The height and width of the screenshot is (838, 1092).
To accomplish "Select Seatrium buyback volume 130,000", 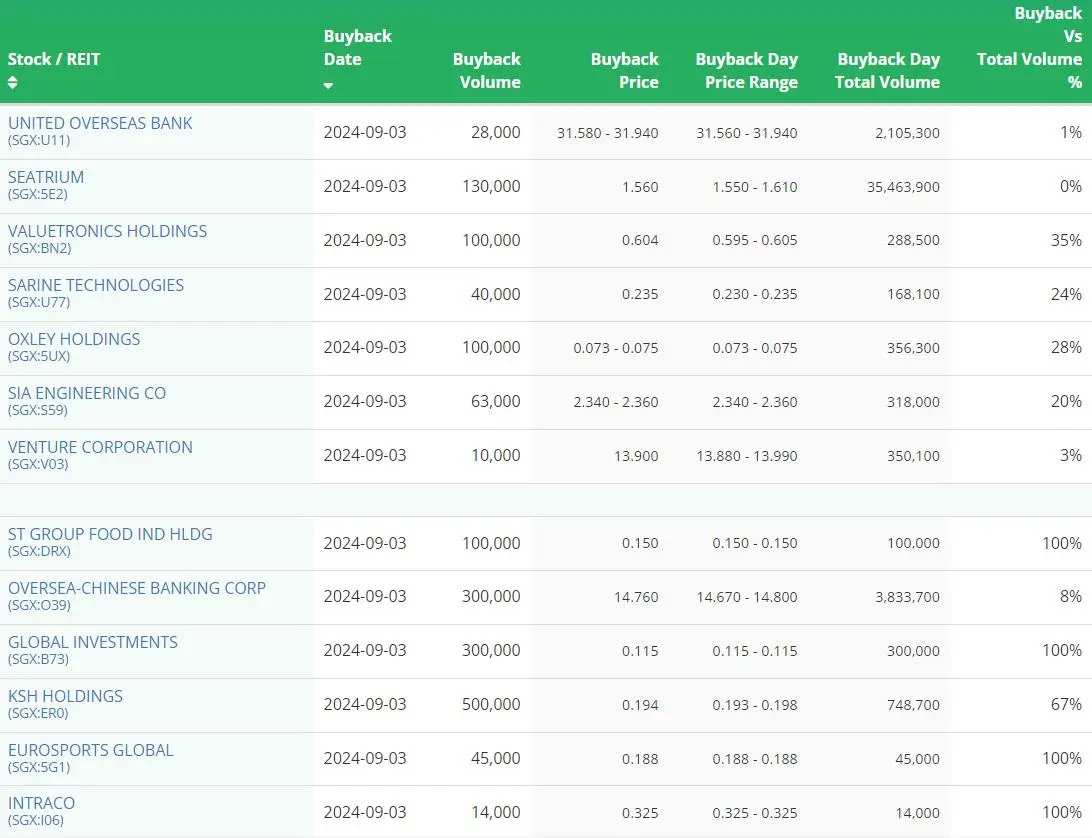I will tap(491, 187).
